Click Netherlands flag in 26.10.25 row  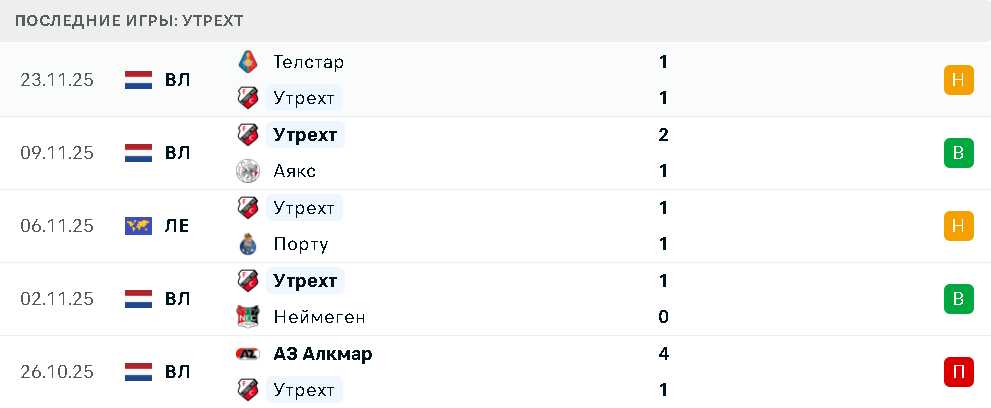click(x=138, y=372)
